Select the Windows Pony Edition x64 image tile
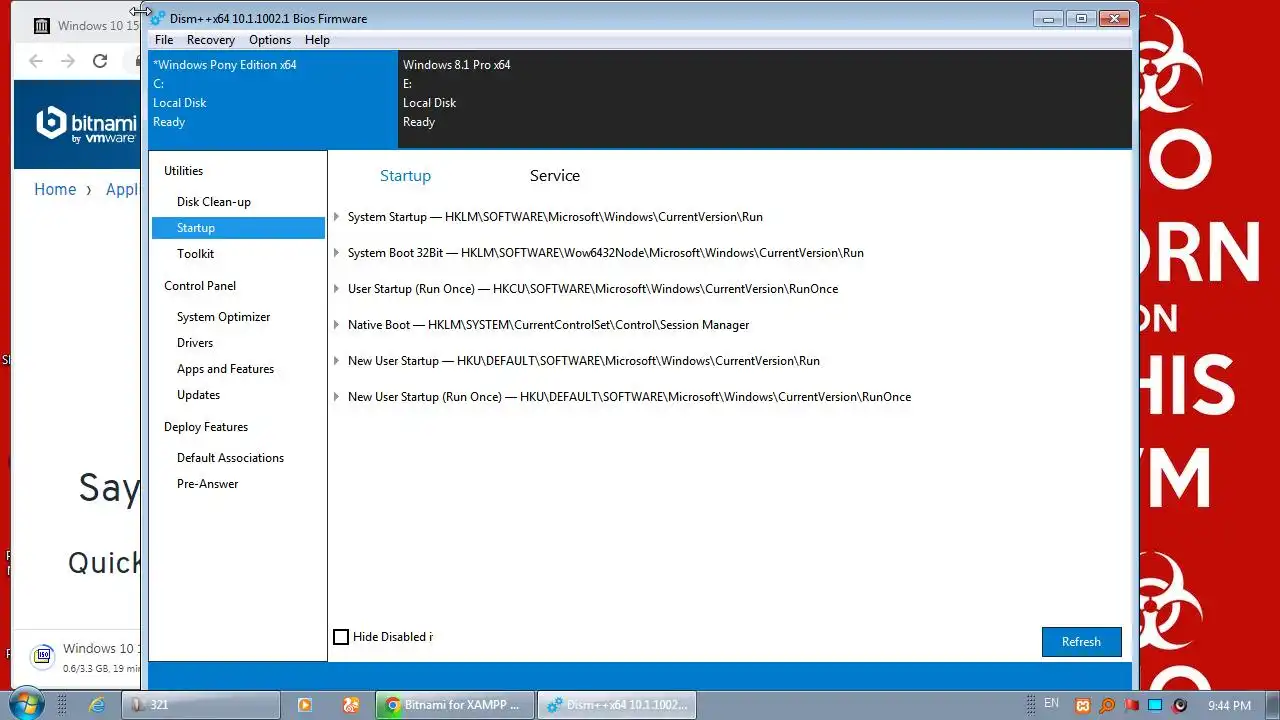Screen dimensions: 1280x720 click(273, 99)
